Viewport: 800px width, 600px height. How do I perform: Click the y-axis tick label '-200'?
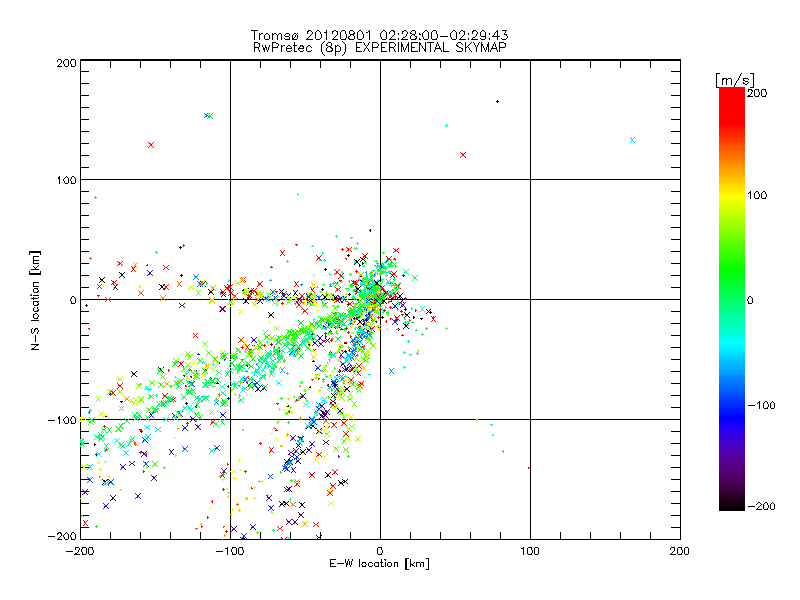pyautogui.click(x=62, y=536)
